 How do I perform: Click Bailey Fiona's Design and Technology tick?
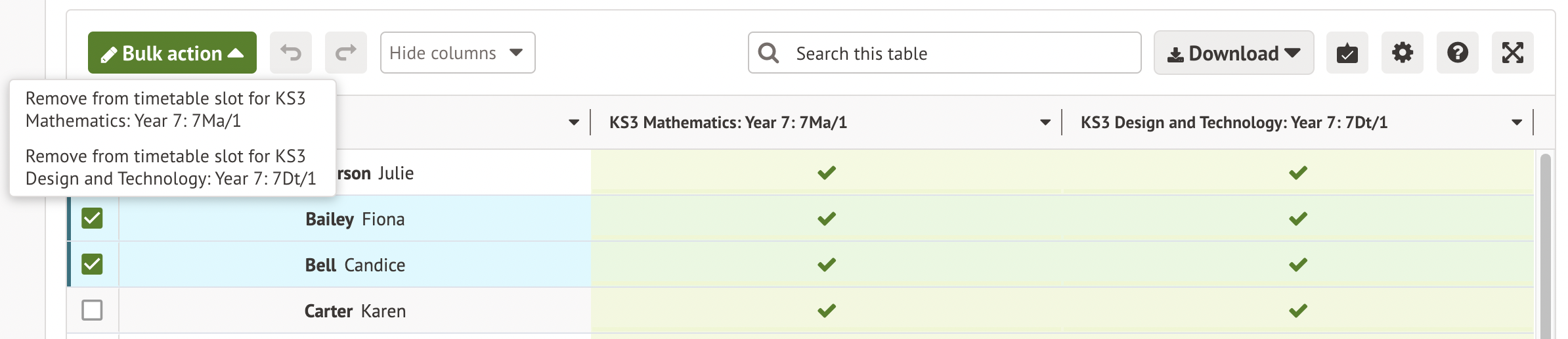point(1297,219)
